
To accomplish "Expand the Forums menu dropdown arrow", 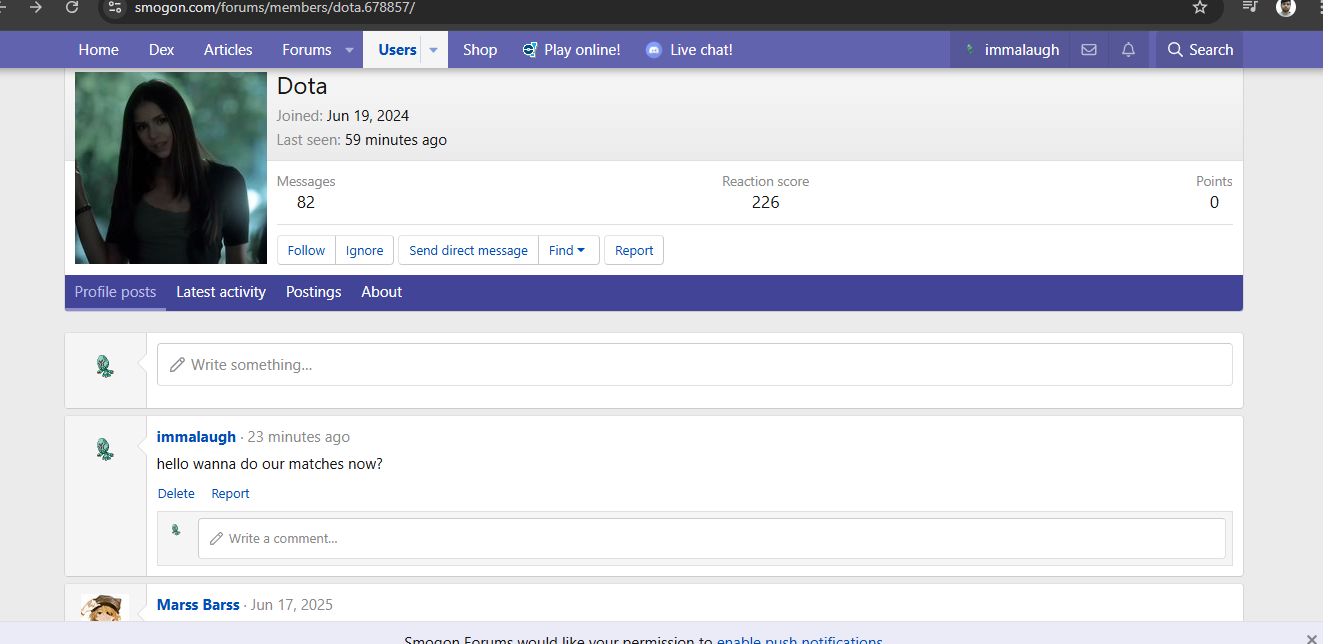I will click(349, 50).
